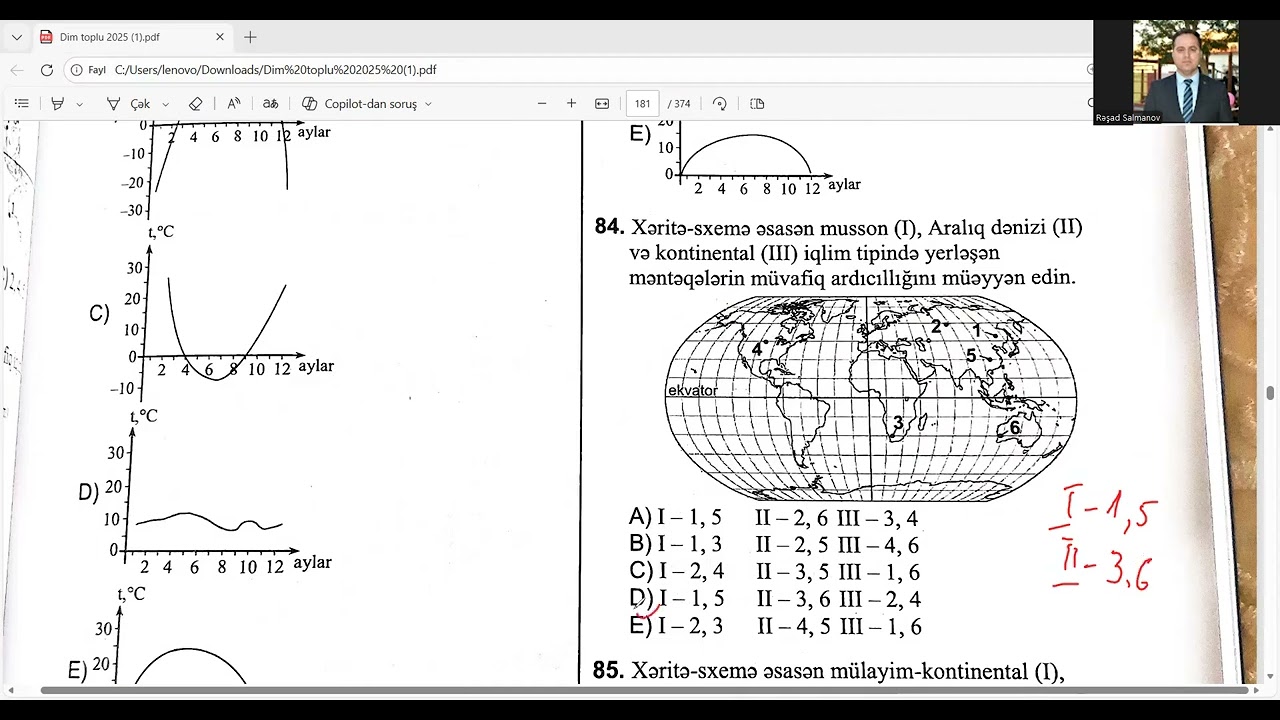Viewport: 1280px width, 720px height.
Task: Select the eraser tool
Action: 196,103
